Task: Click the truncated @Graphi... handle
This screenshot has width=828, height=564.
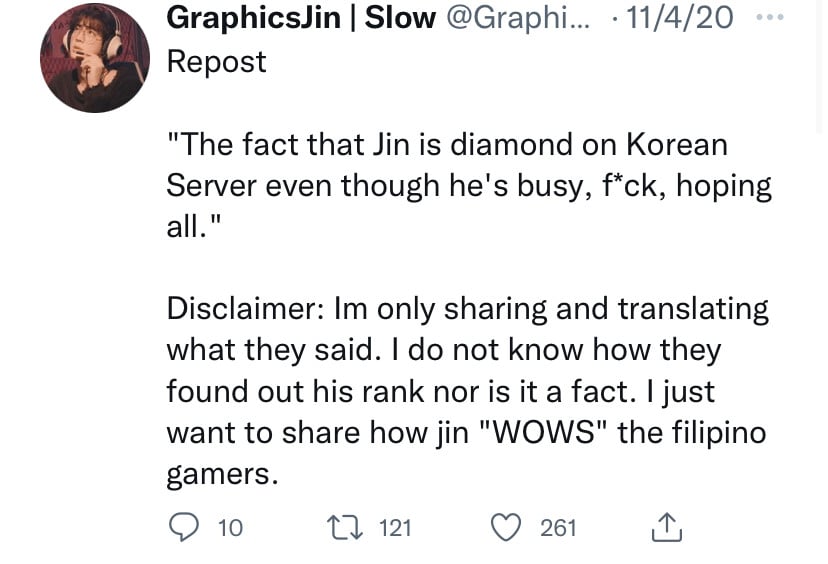Action: (518, 18)
